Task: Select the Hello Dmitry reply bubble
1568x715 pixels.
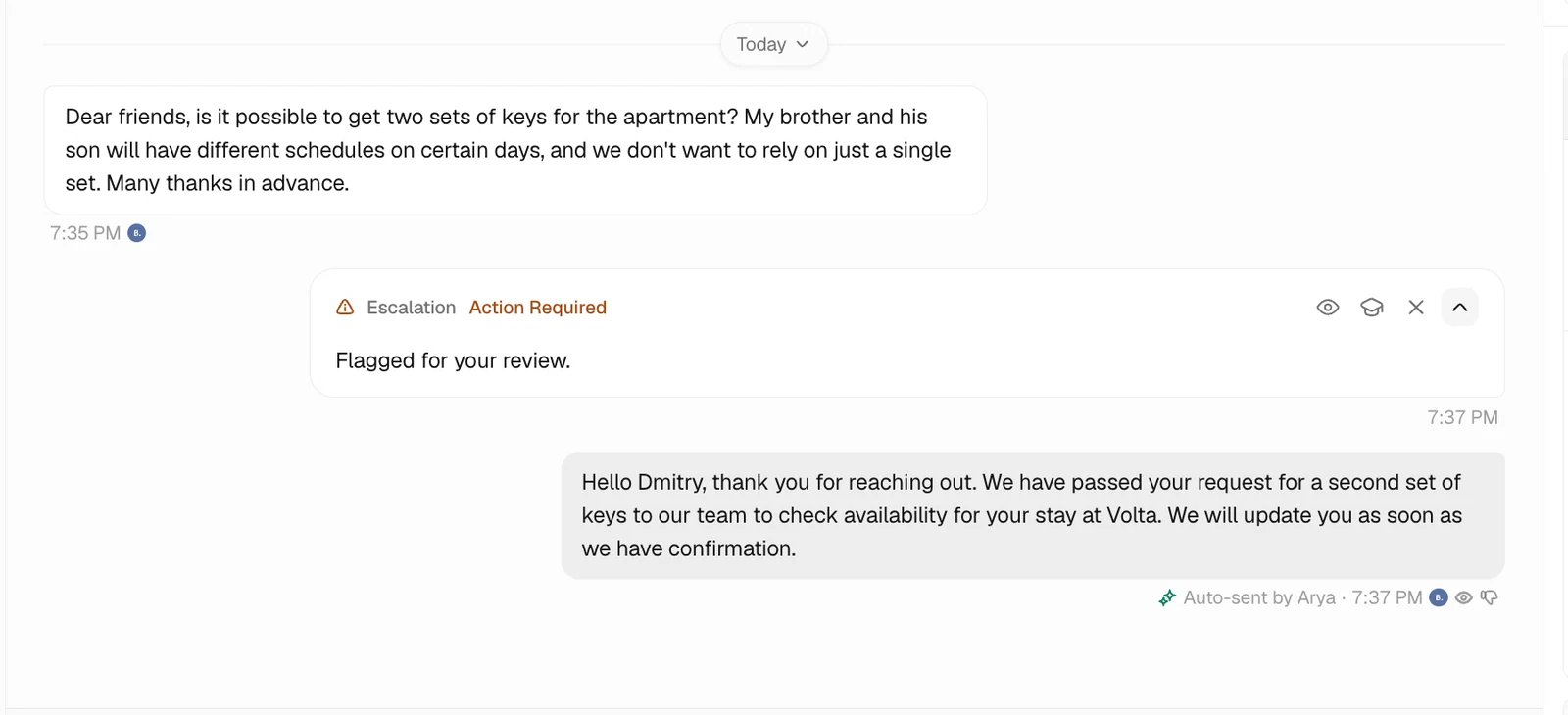Action: 1033,515
